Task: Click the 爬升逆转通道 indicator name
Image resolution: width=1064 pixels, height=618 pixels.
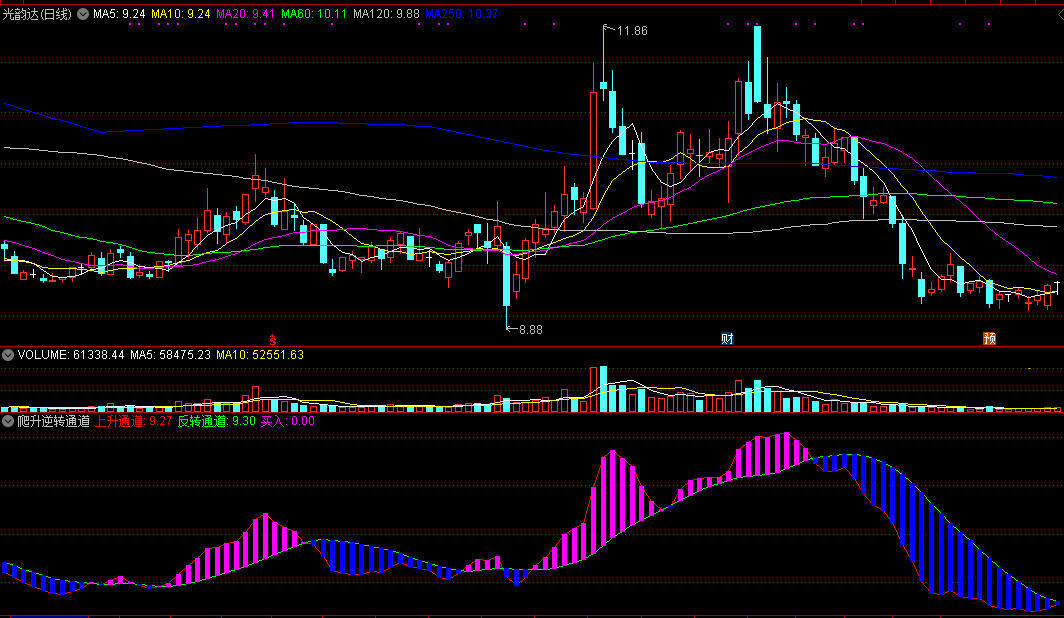Action: click(x=53, y=421)
